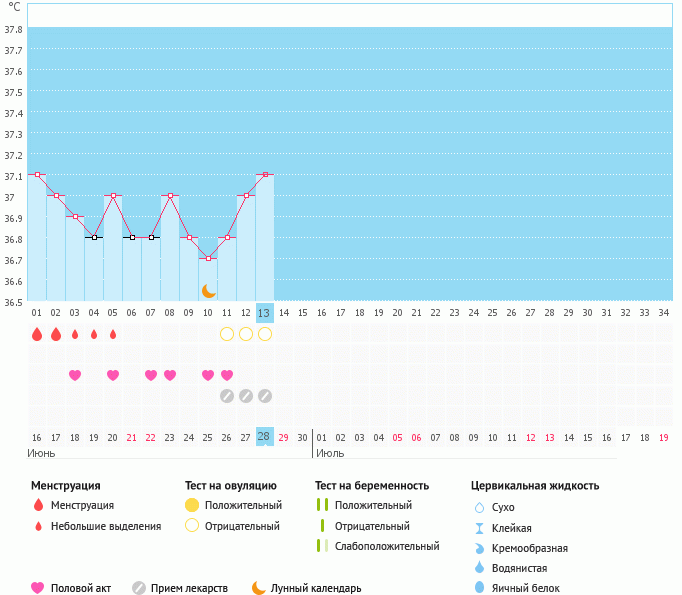Click the black 36.8 point on day 04

(x=94, y=237)
